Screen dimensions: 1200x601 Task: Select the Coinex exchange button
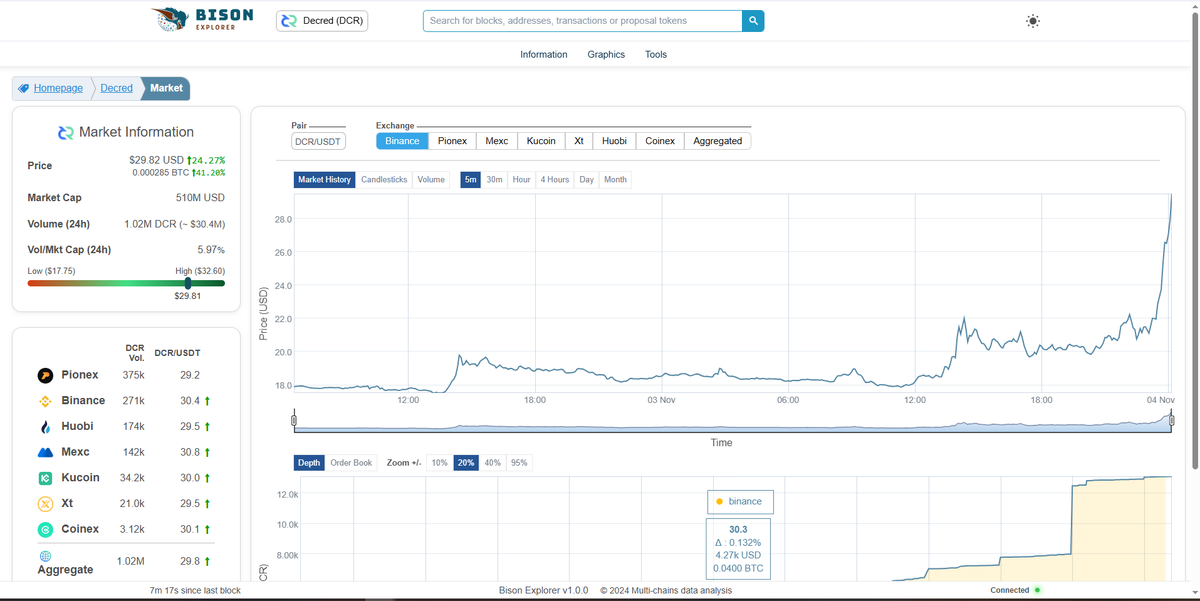tap(660, 141)
